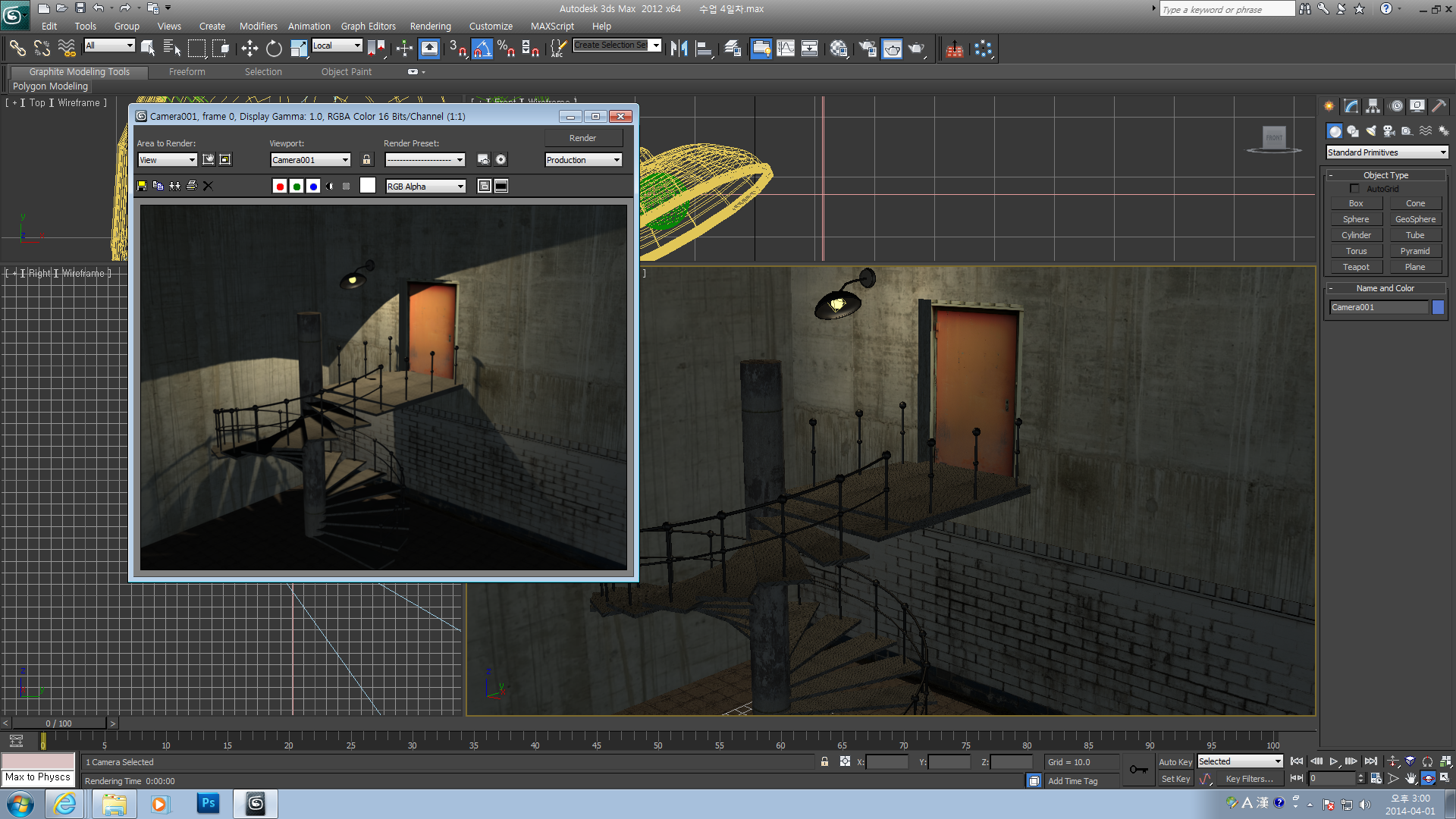
Task: Open the Local reference coordinate dropdown
Action: (337, 45)
